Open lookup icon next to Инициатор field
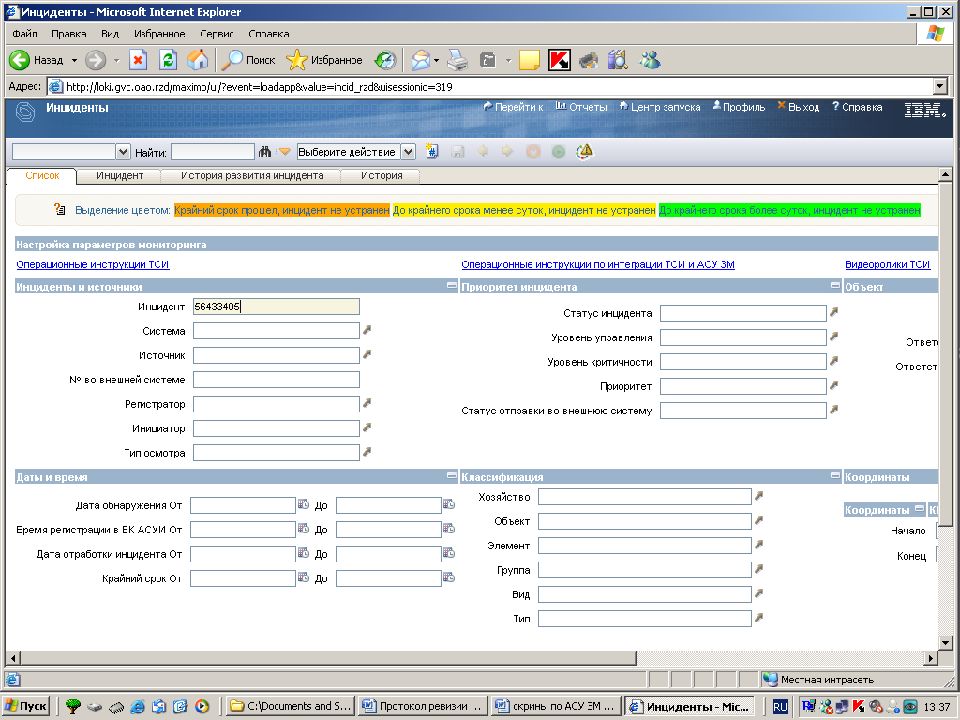The height and width of the screenshot is (720, 960). [x=367, y=427]
